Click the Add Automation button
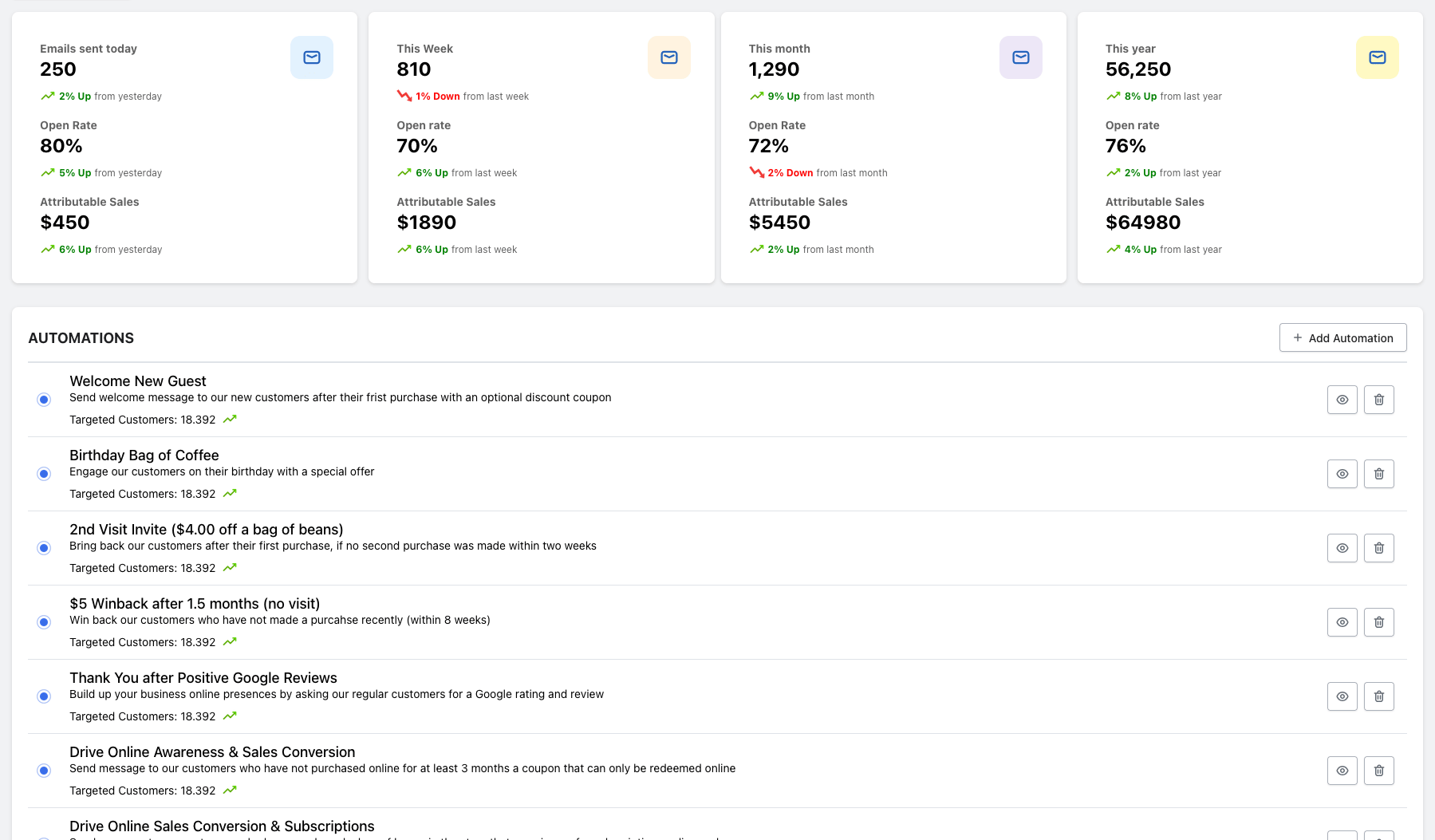 coord(1342,337)
